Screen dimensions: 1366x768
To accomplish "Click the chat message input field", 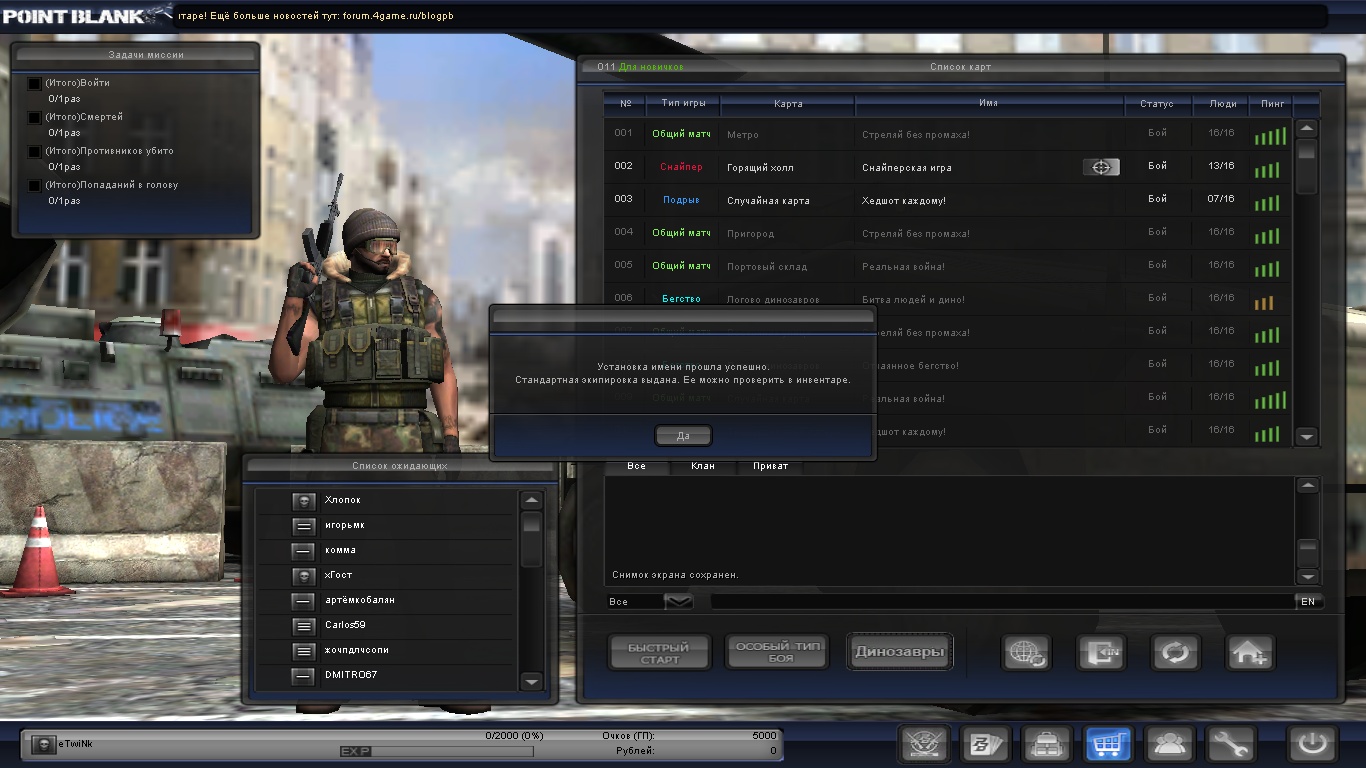I will (x=1002, y=602).
